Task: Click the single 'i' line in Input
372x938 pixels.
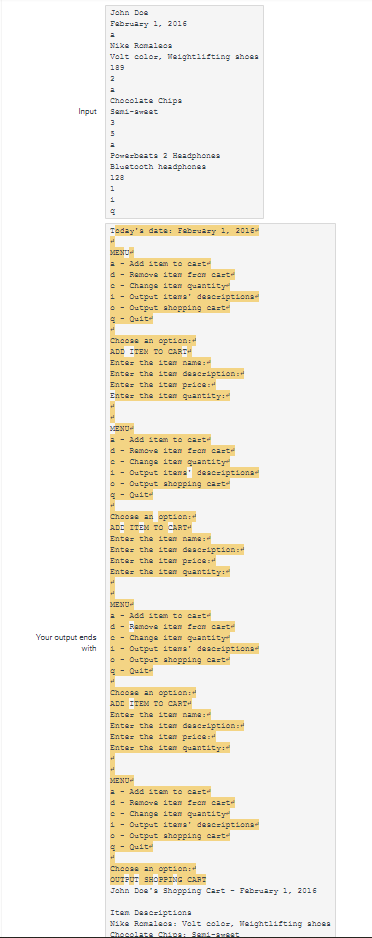Action: tap(112, 200)
